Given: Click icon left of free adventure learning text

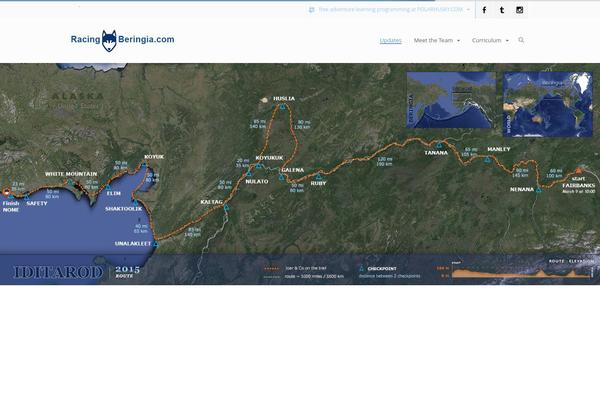Looking at the screenshot, I should (x=311, y=10).
